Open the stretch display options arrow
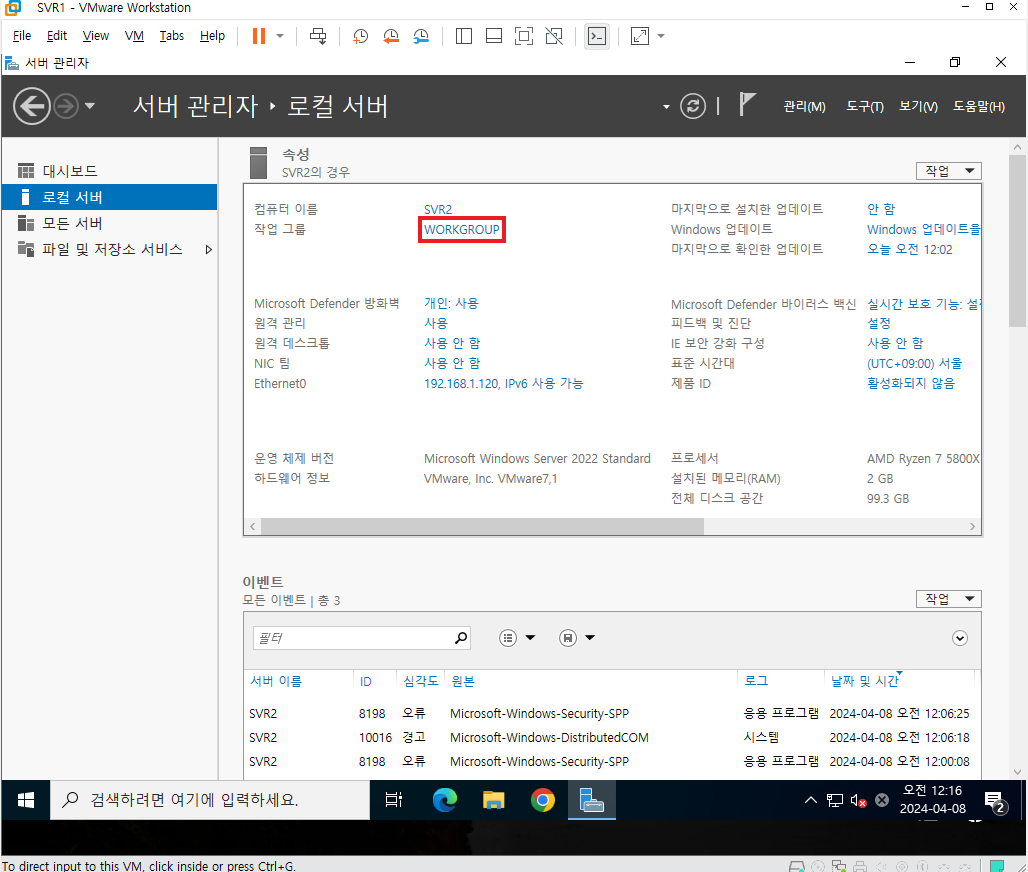1028x872 pixels. pos(661,36)
